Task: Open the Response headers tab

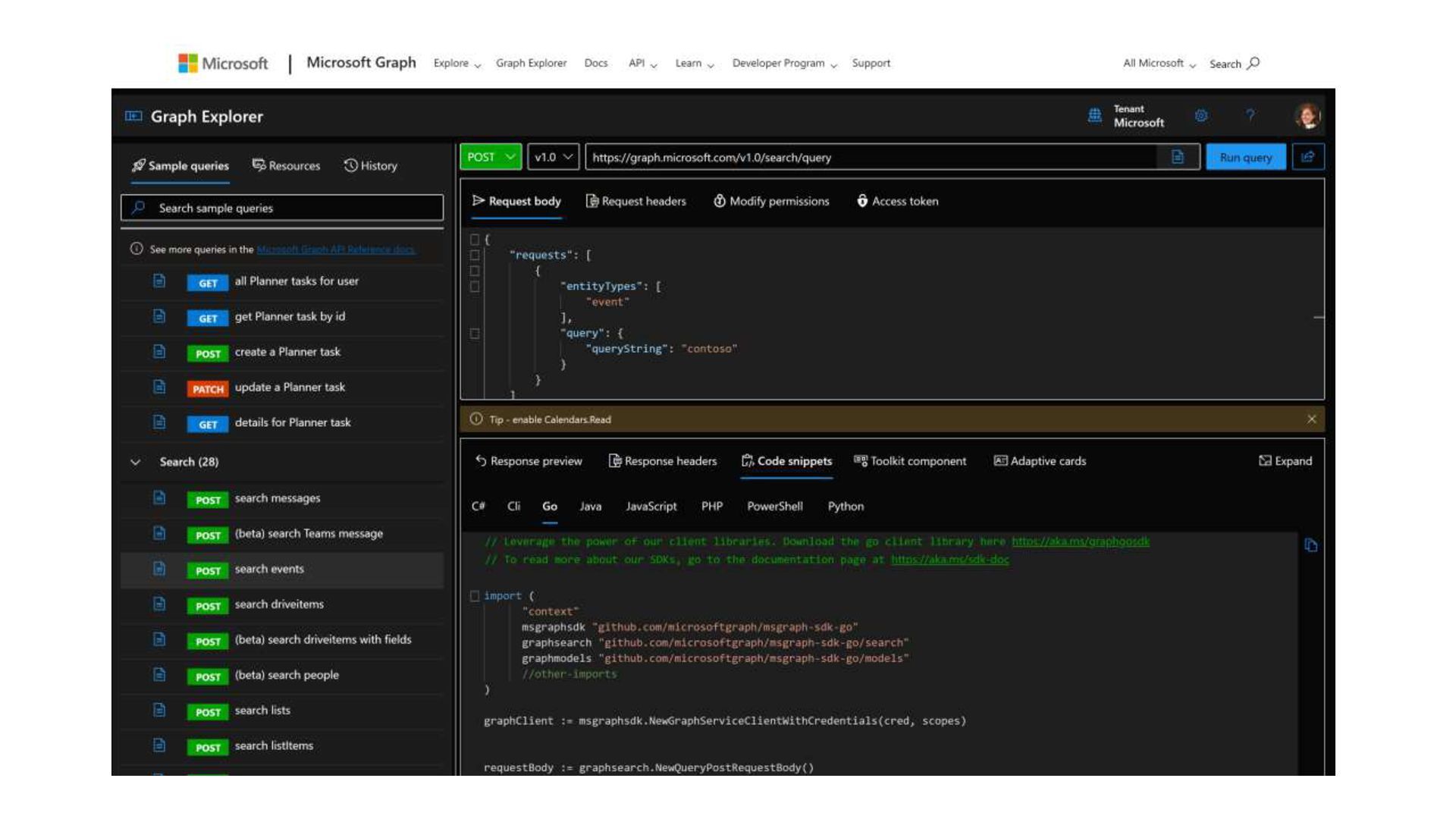Action: click(x=663, y=461)
